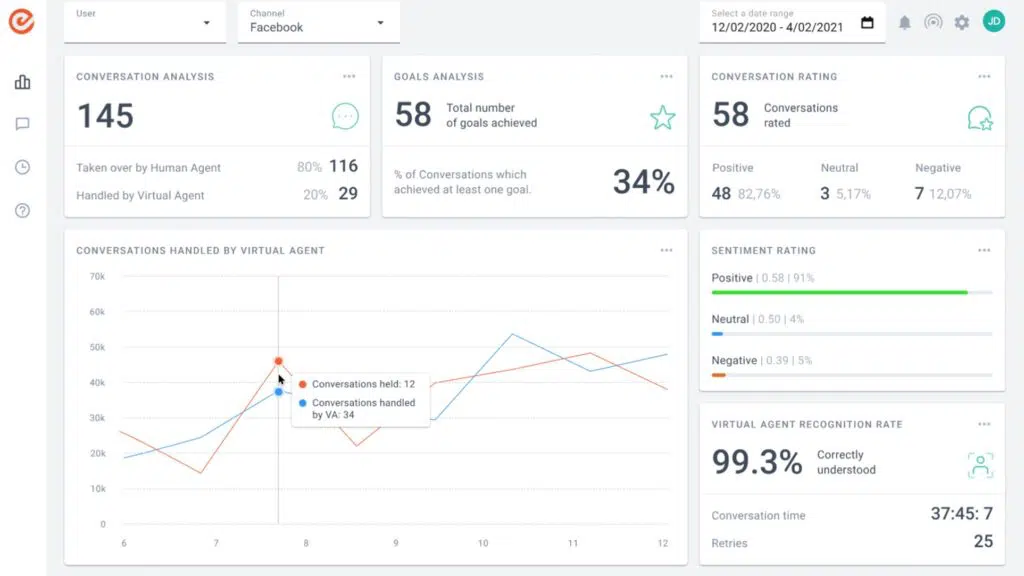Click the JD profile avatar

[993, 20]
